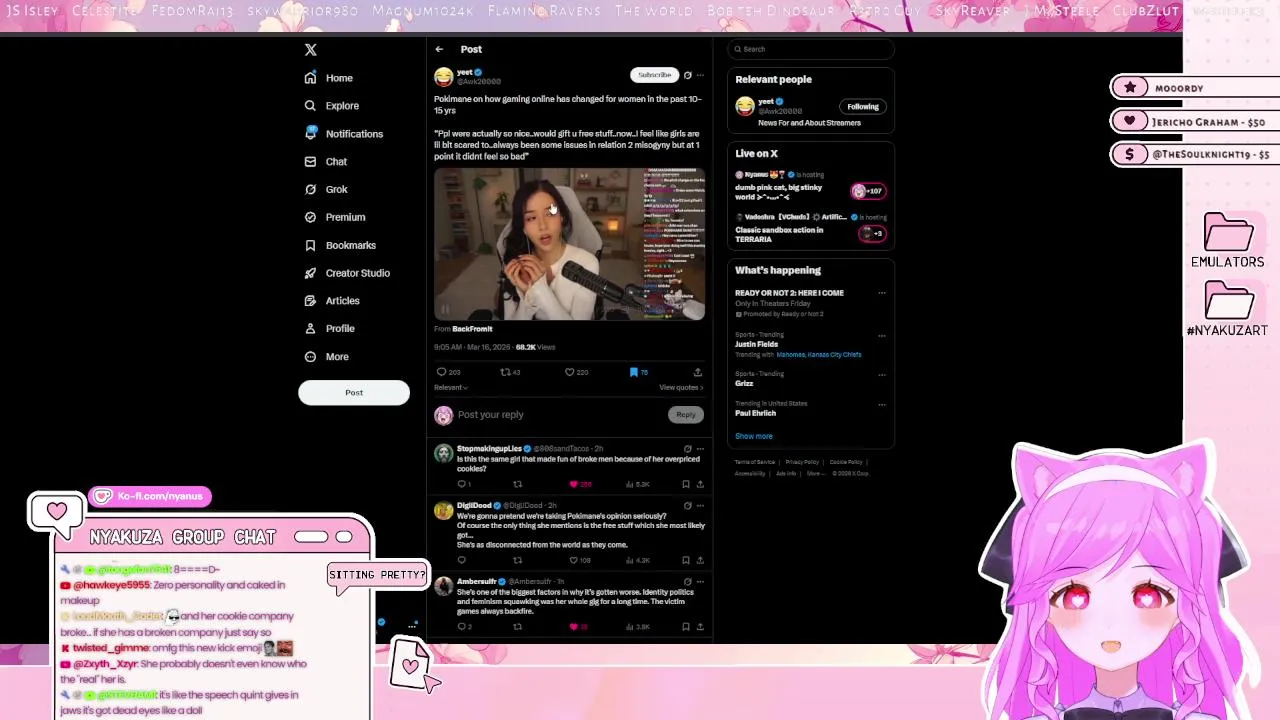
Task: Repost Ambersulfr's reply
Action: [517, 627]
